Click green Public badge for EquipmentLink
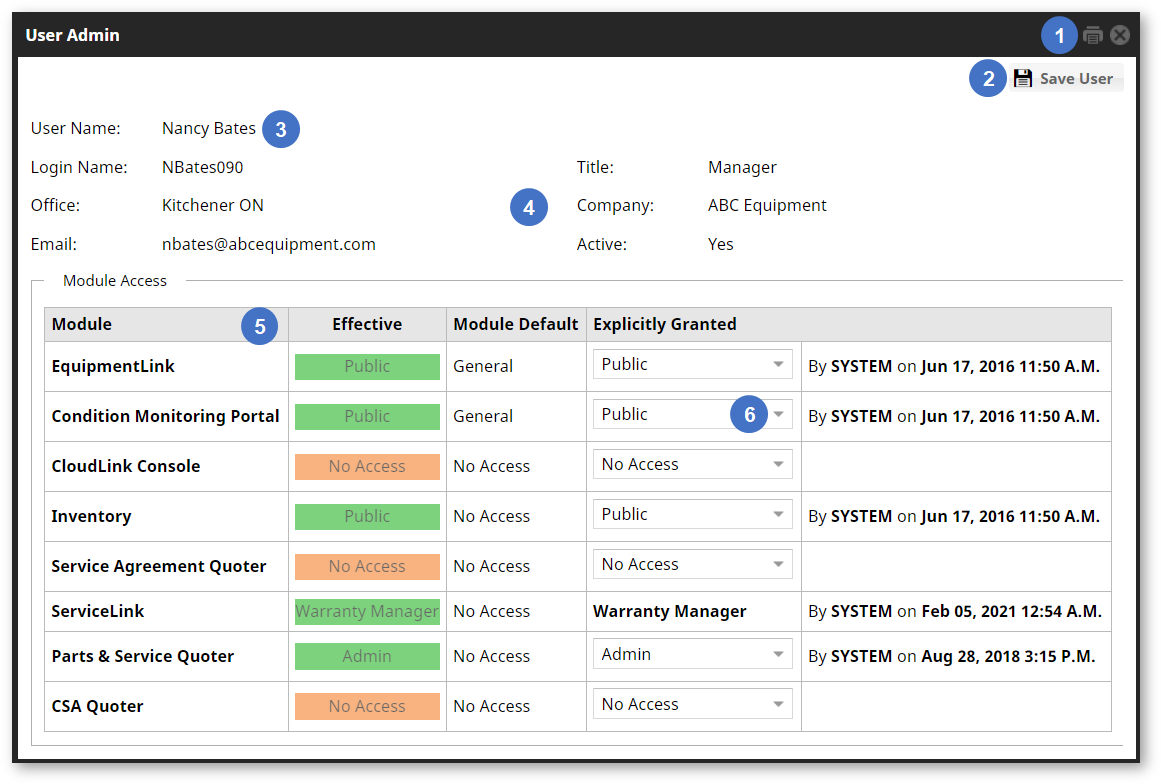 point(367,366)
